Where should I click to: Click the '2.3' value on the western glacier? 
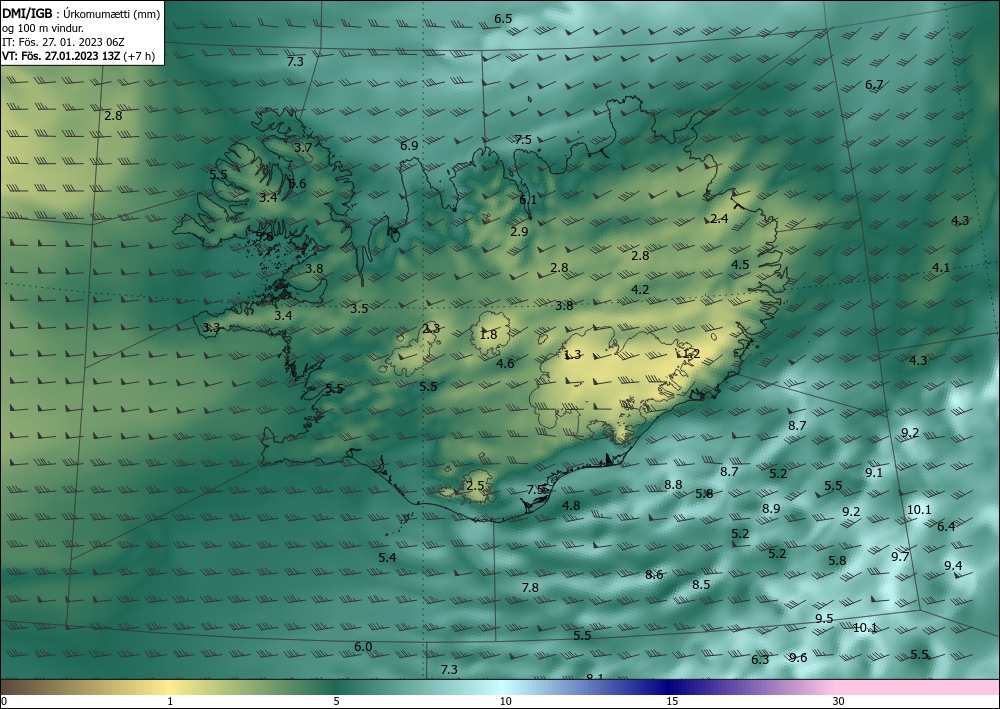click(x=431, y=328)
